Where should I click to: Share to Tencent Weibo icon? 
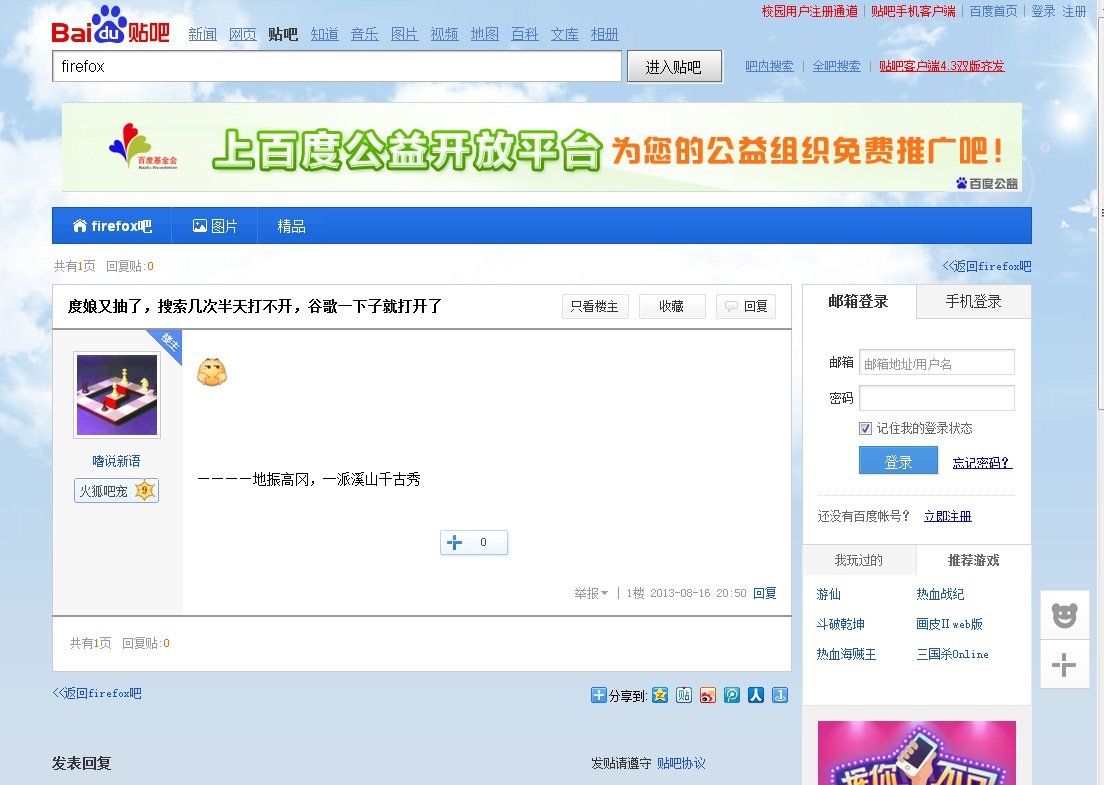(732, 696)
